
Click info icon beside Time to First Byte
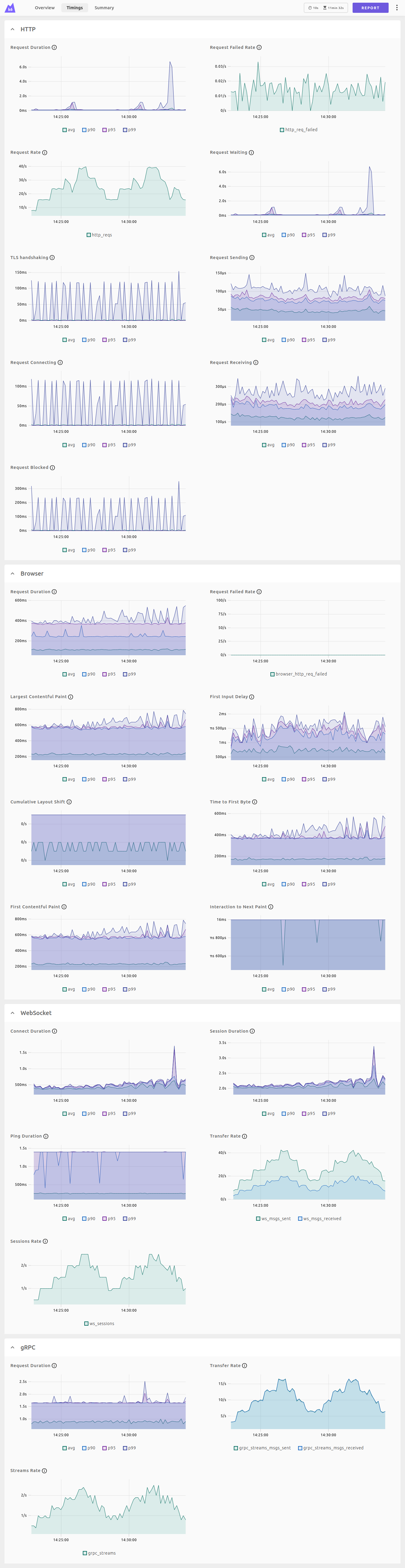coord(254,802)
